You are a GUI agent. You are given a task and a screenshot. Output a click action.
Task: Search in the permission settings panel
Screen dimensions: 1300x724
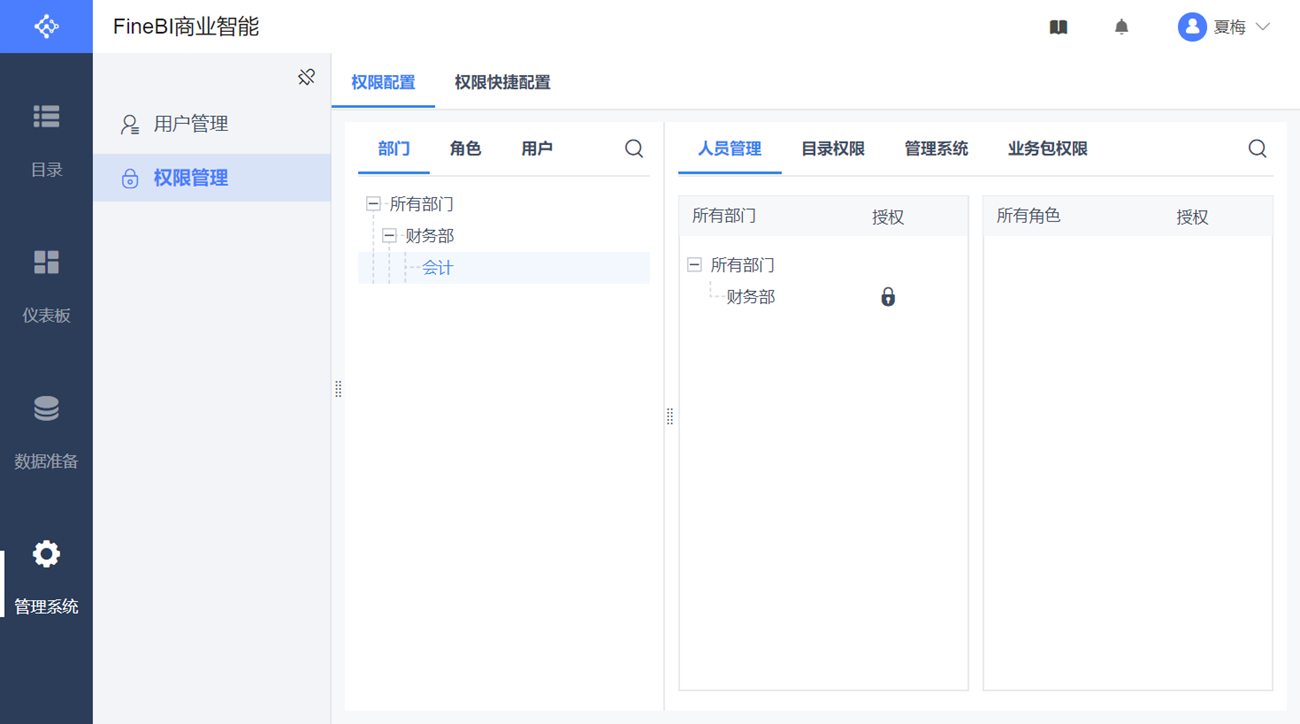coord(1257,149)
